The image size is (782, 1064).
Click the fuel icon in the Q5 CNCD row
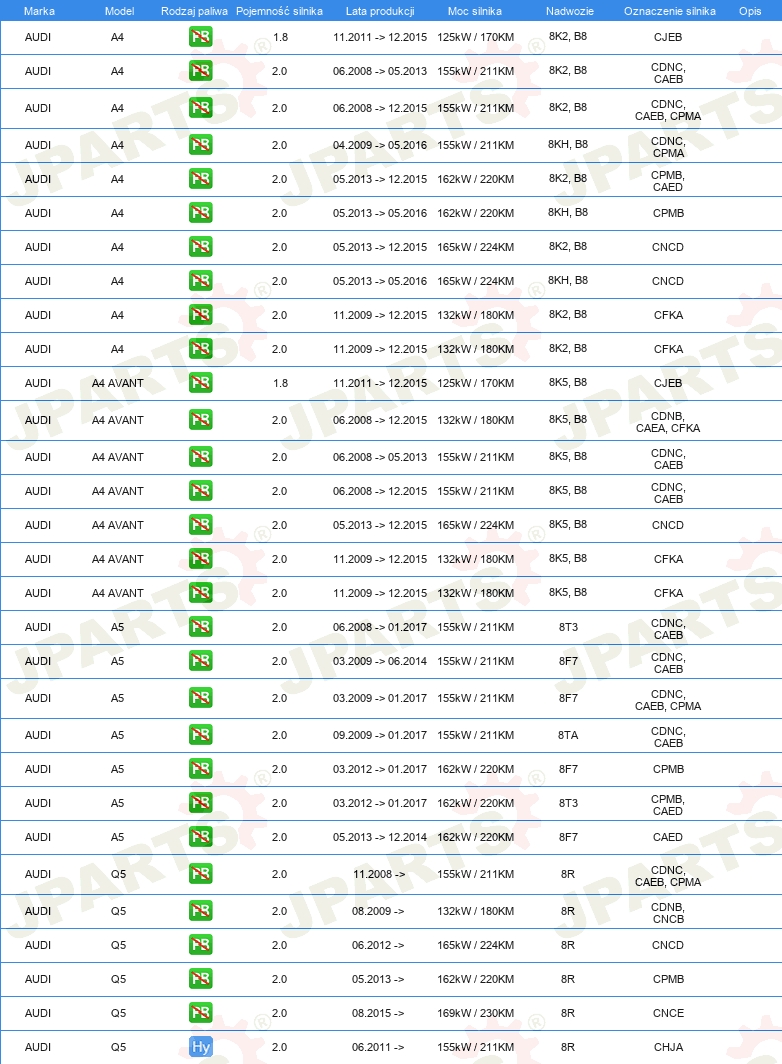200,945
